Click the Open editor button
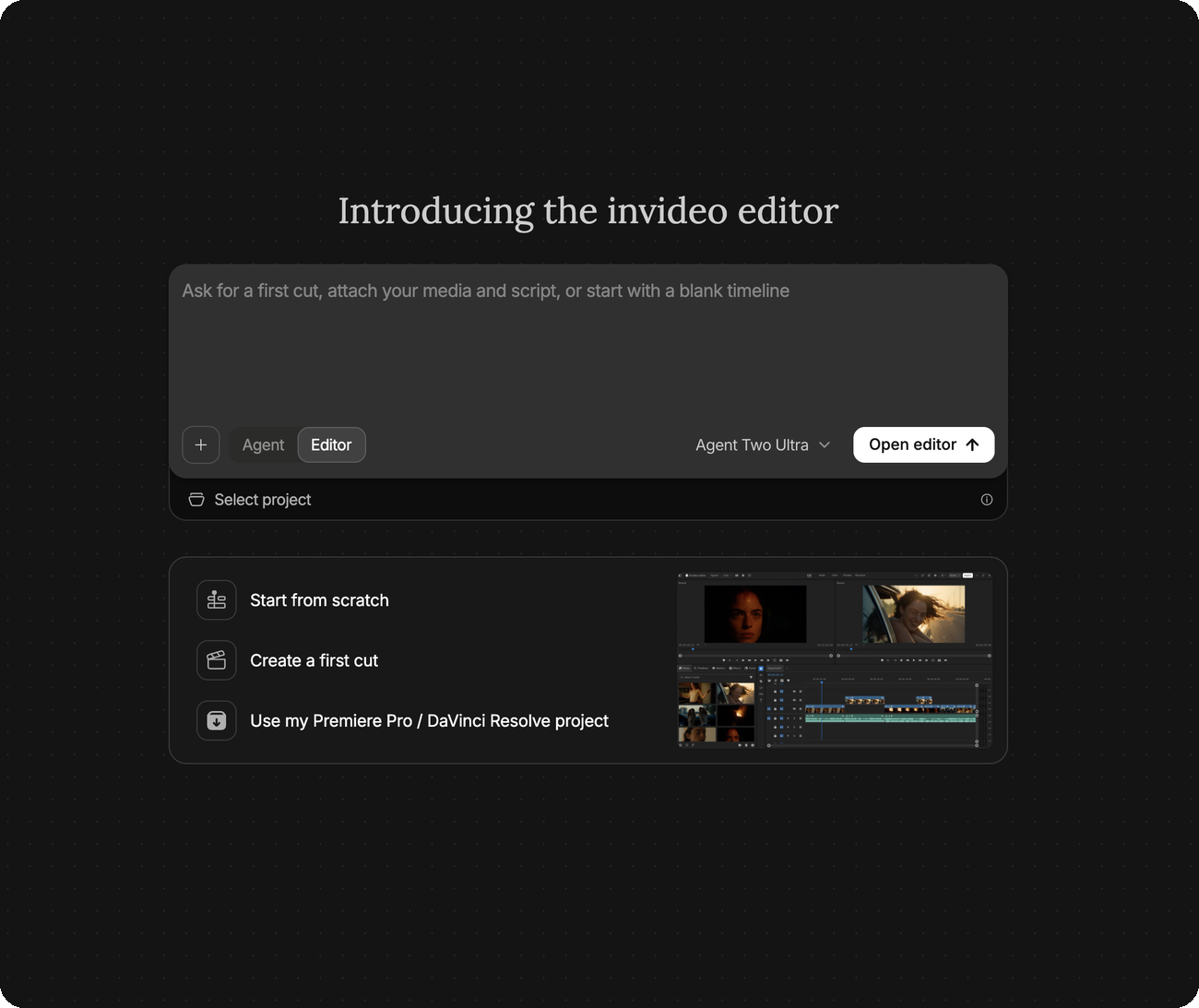Viewport: 1199px width, 1008px height. click(923, 445)
